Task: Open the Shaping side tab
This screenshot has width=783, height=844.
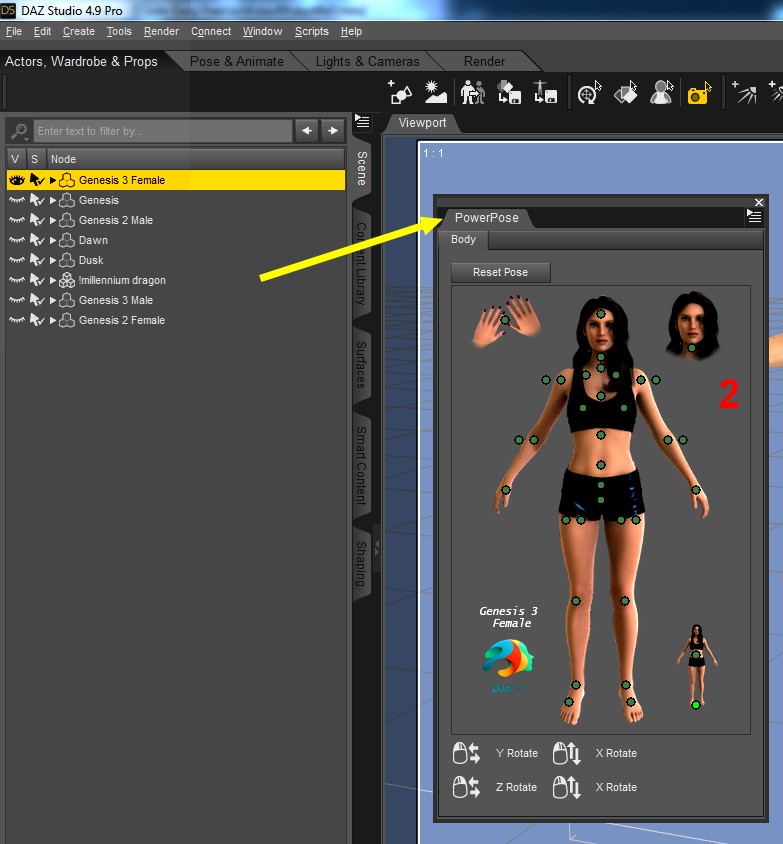Action: (x=362, y=564)
